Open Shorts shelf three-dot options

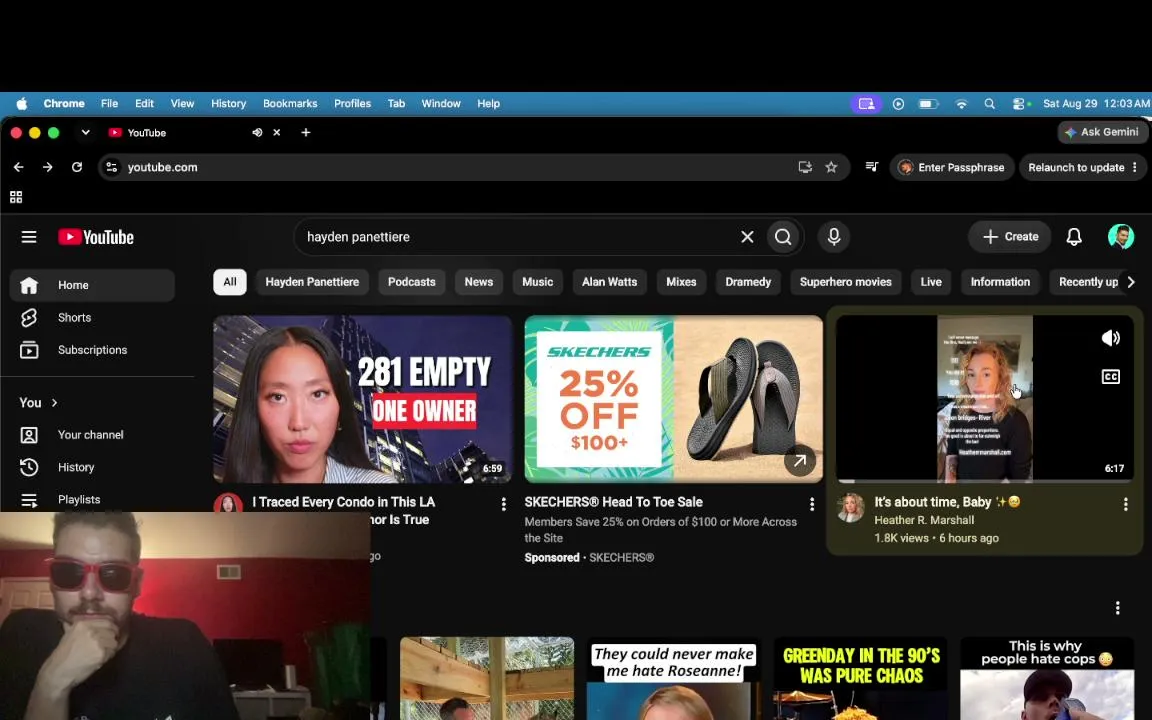(x=1117, y=608)
